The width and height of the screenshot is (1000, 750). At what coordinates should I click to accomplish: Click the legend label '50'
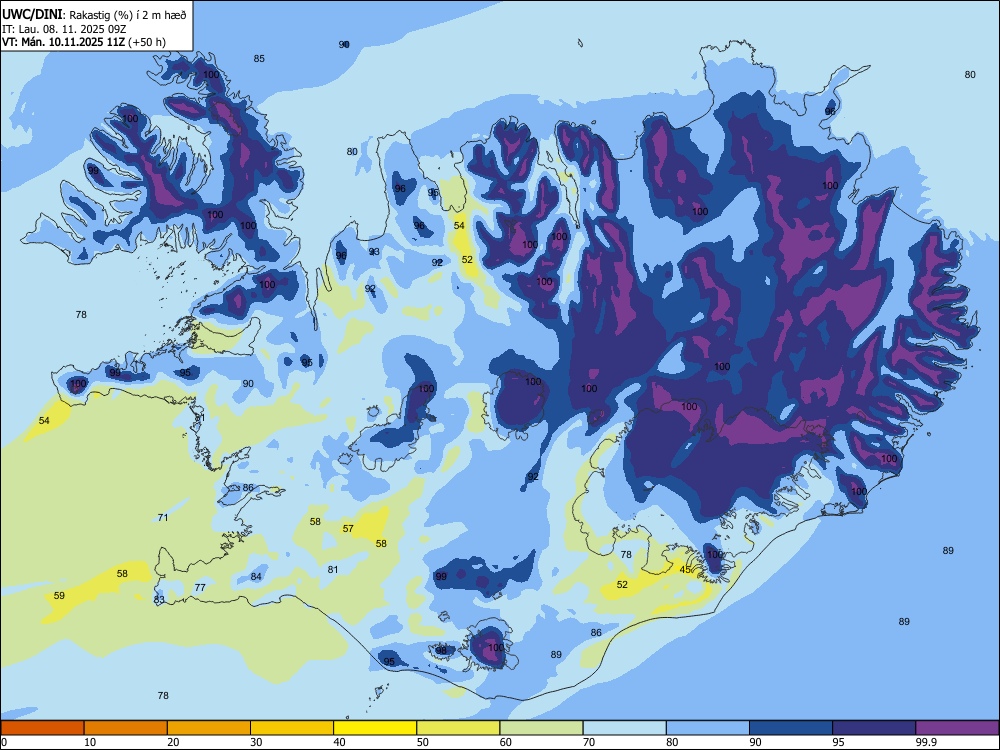point(423,742)
